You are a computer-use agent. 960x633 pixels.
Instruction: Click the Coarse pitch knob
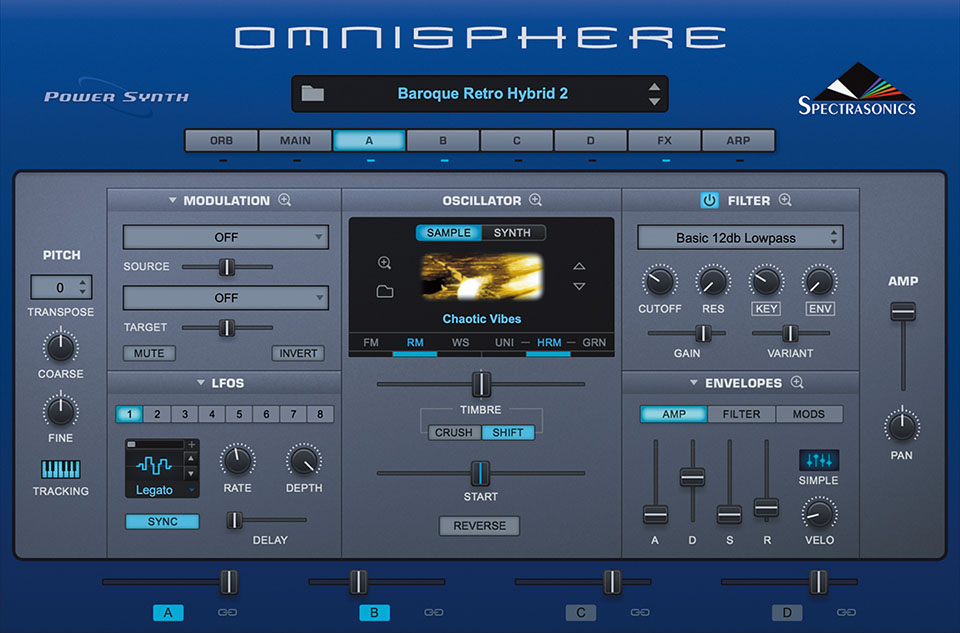(x=61, y=346)
